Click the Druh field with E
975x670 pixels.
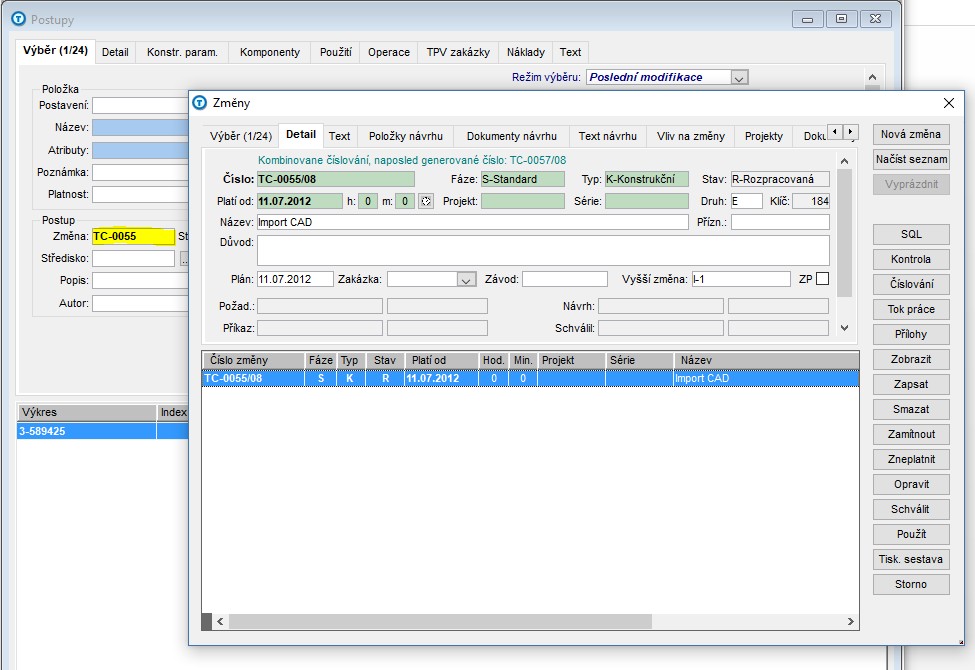[746, 201]
